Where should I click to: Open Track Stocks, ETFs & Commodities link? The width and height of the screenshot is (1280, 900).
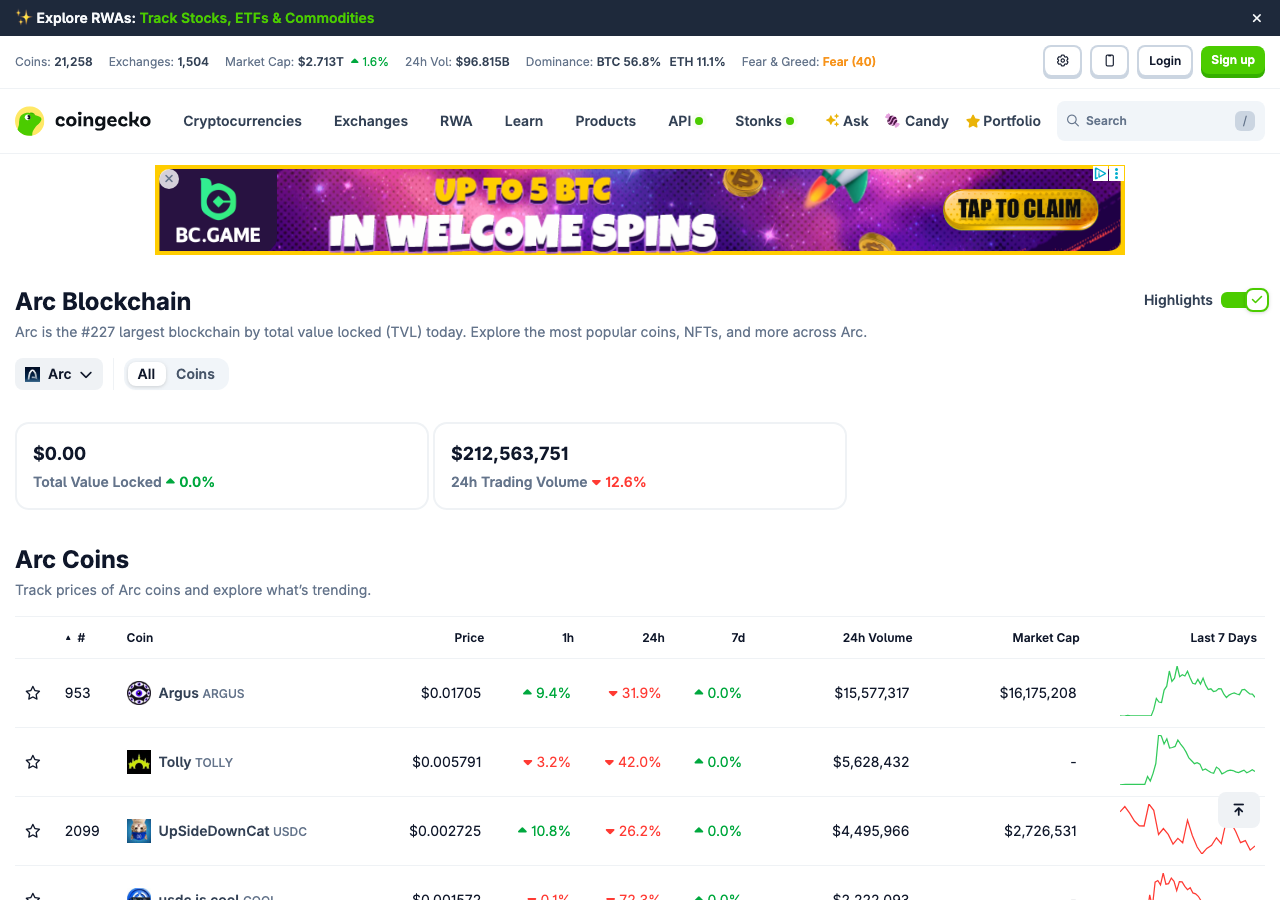coord(257,18)
